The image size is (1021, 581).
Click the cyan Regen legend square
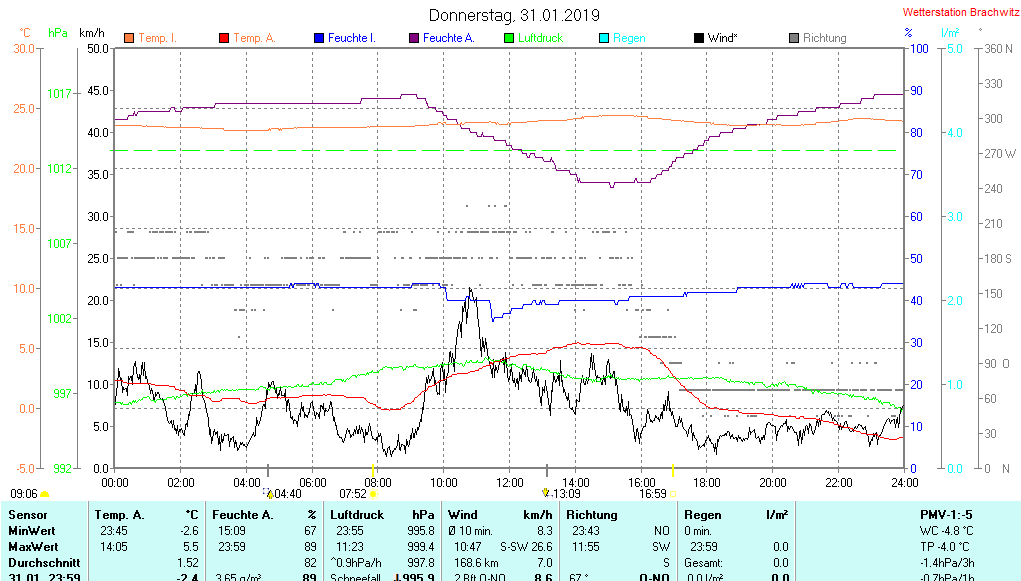(604, 38)
